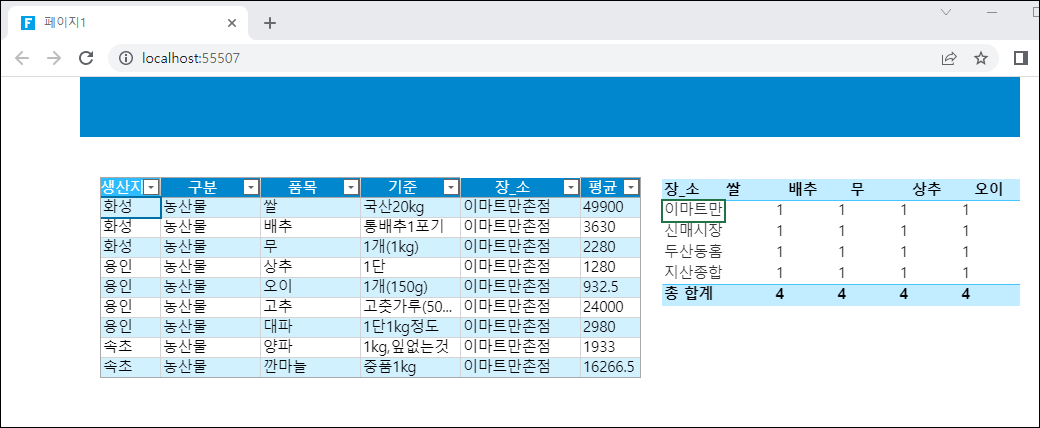
Task: Open a new tab with plus button
Action: 269,23
